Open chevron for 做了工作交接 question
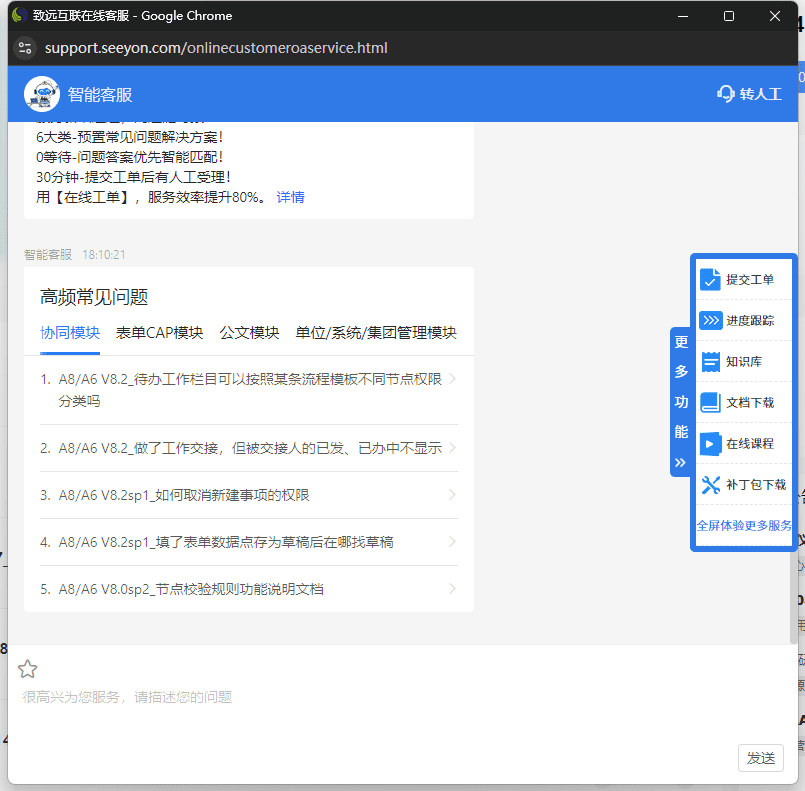 [452, 448]
